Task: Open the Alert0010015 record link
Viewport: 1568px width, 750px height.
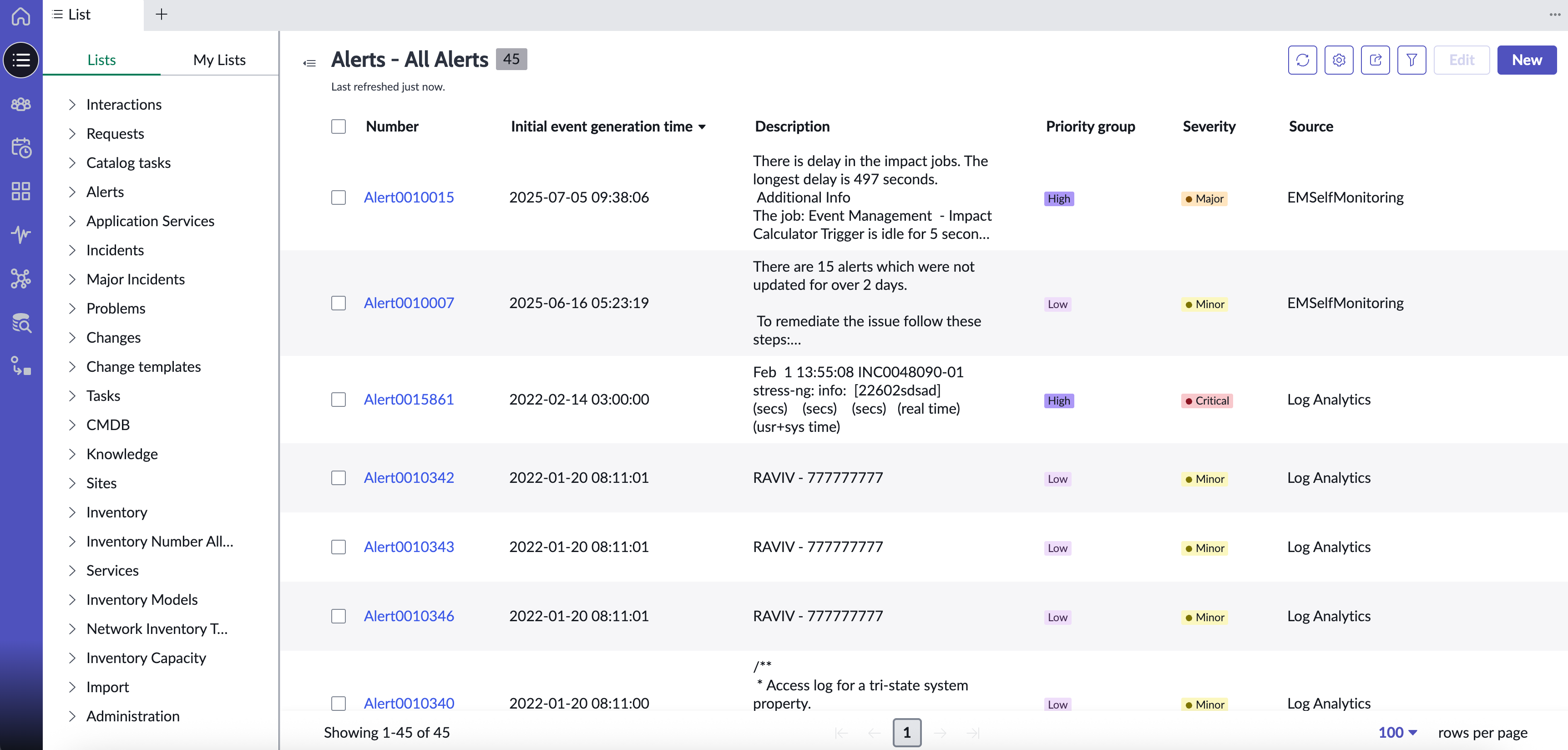Action: pyautogui.click(x=409, y=197)
